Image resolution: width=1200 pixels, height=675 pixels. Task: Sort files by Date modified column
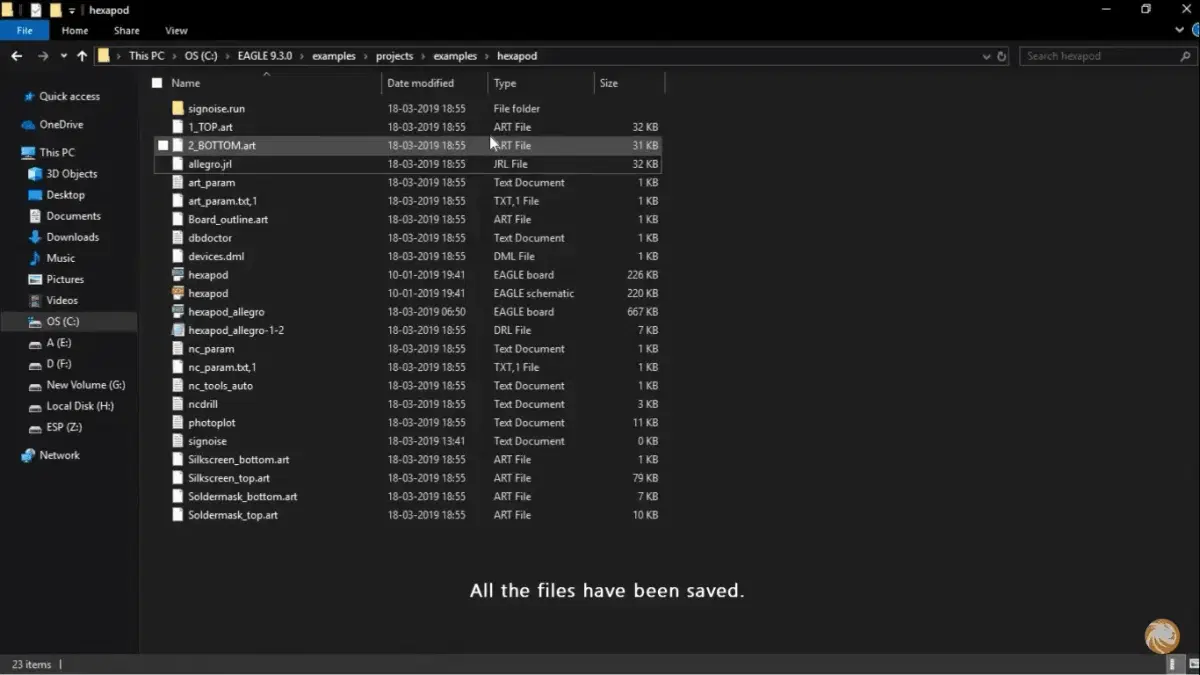click(420, 83)
